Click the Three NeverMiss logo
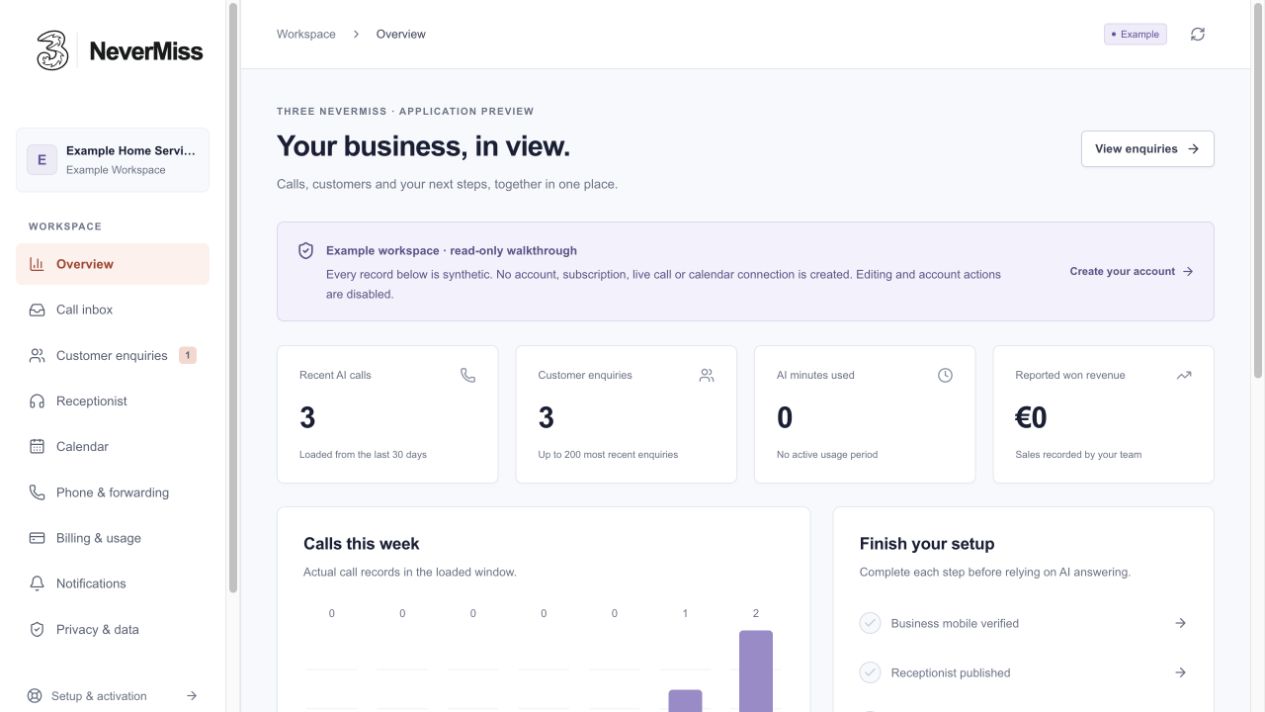 [119, 51]
